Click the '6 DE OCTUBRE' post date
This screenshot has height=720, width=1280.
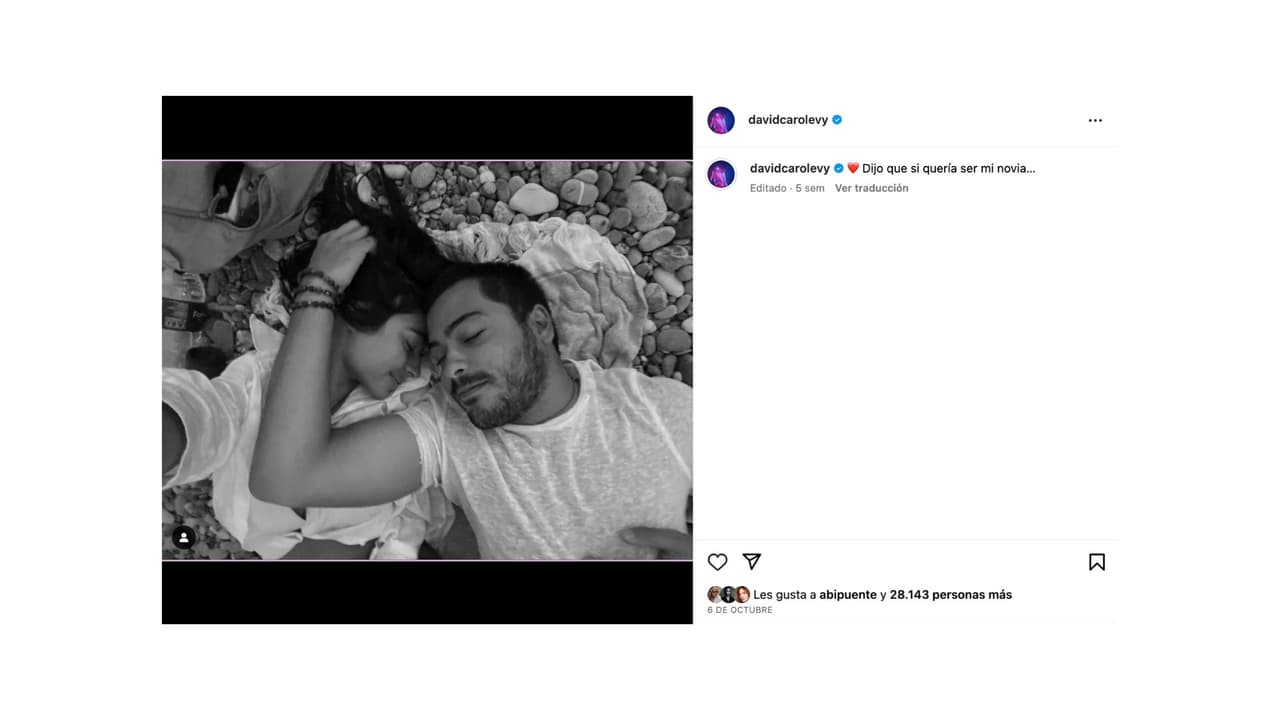click(740, 610)
